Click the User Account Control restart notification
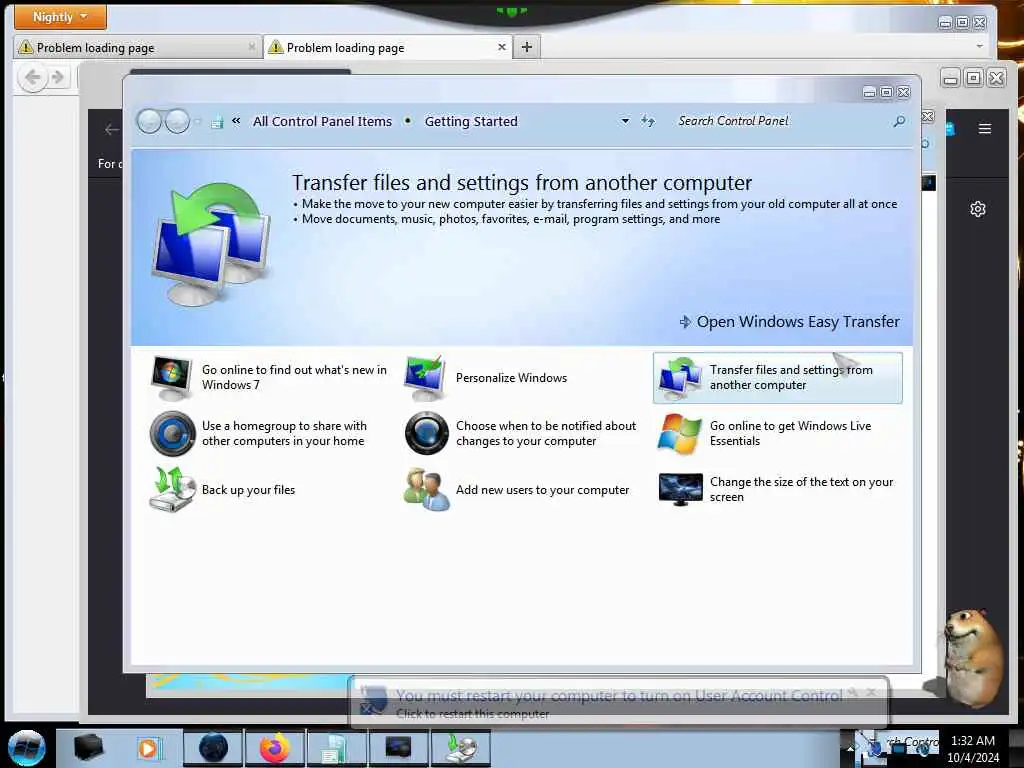 point(619,703)
